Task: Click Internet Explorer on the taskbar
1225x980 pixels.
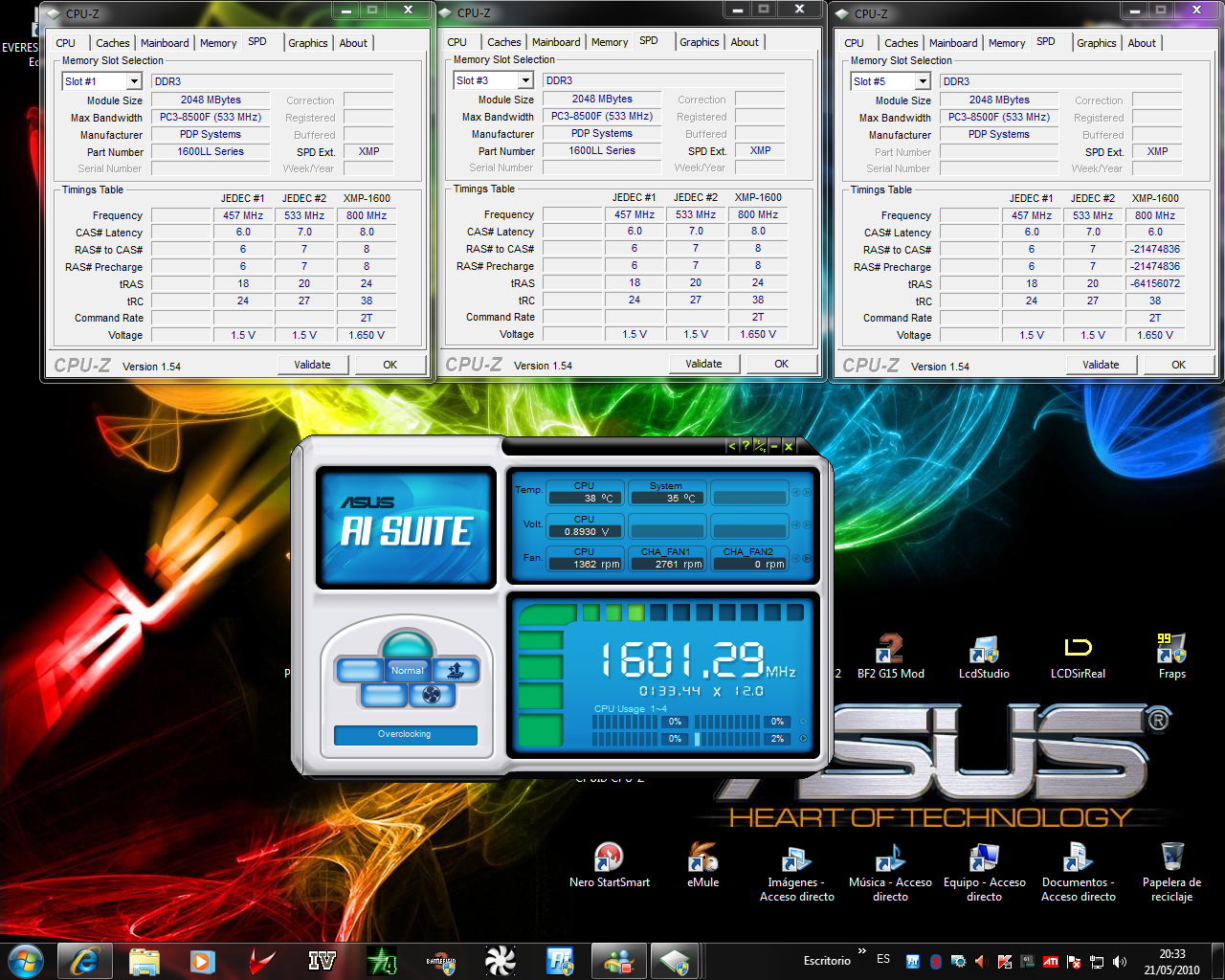Action: coord(85,961)
